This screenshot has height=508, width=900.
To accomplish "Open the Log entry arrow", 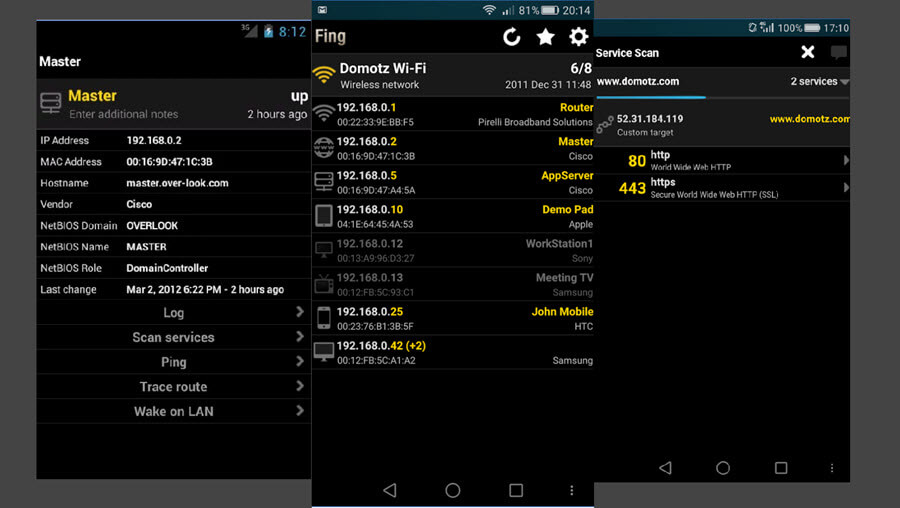I will (300, 312).
